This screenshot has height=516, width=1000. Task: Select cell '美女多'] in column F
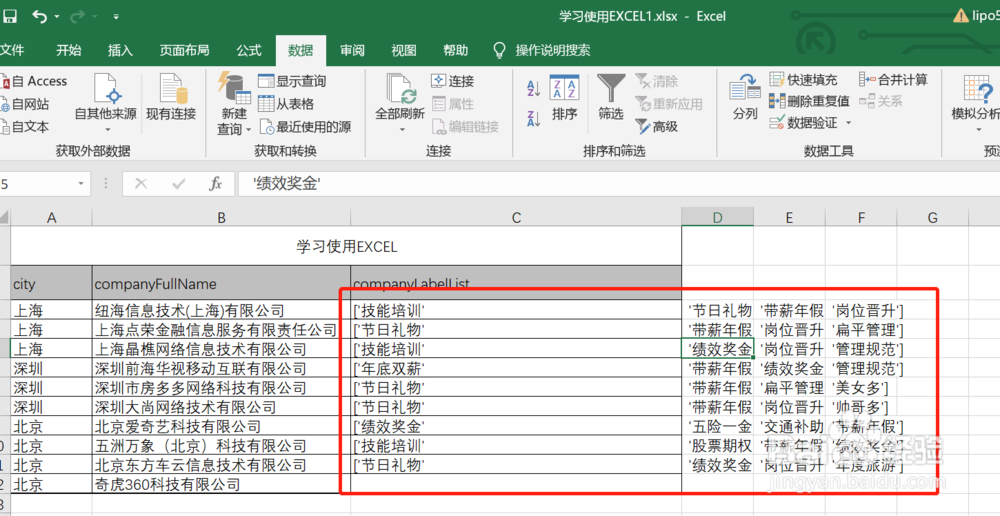point(861,387)
